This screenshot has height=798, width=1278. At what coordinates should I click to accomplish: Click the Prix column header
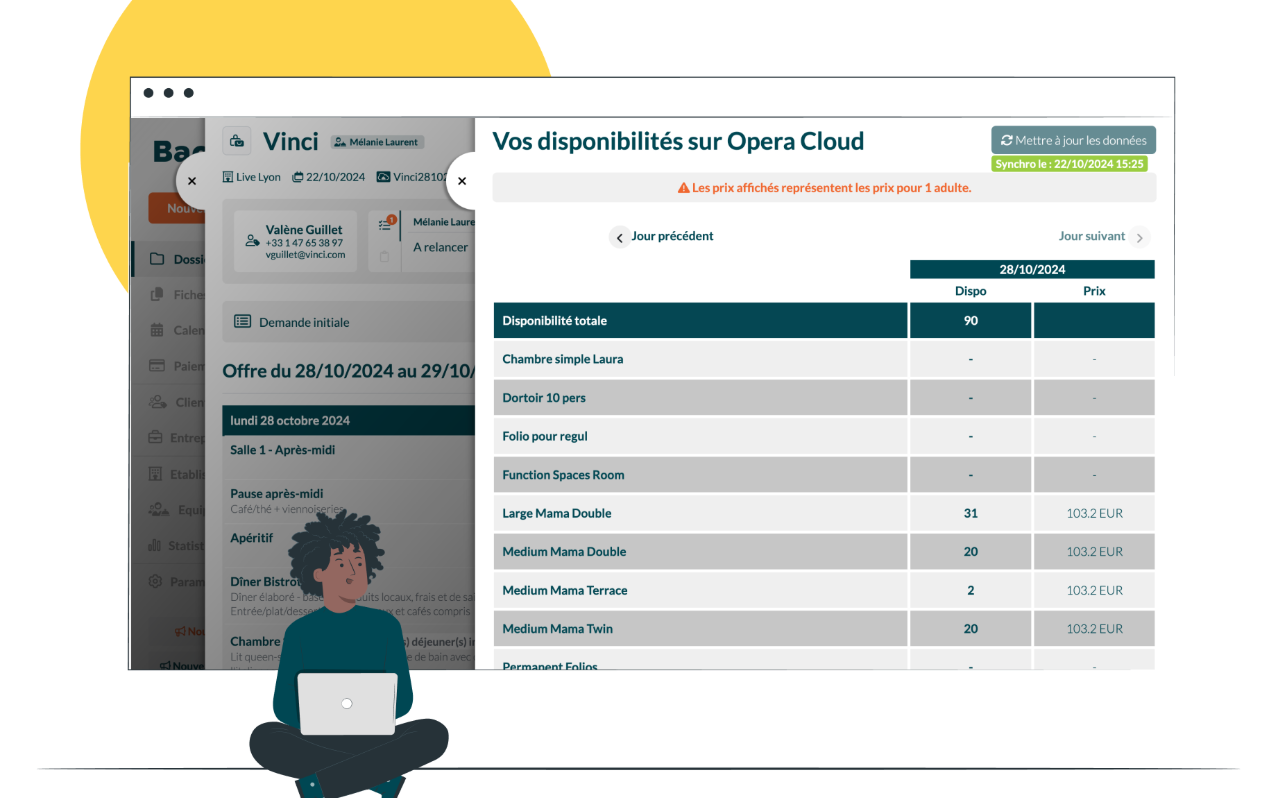pyautogui.click(x=1094, y=291)
